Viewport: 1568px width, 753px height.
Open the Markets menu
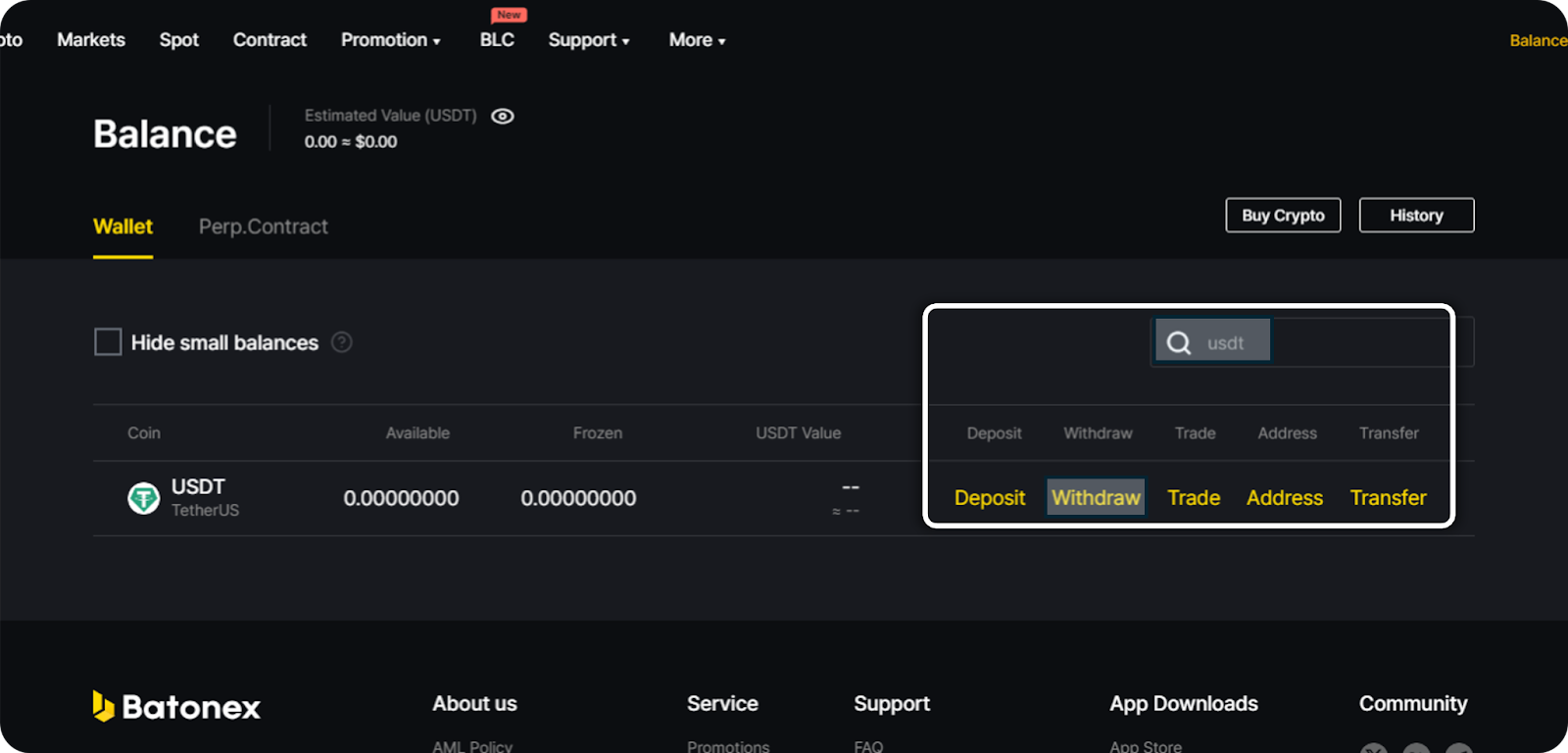91,40
